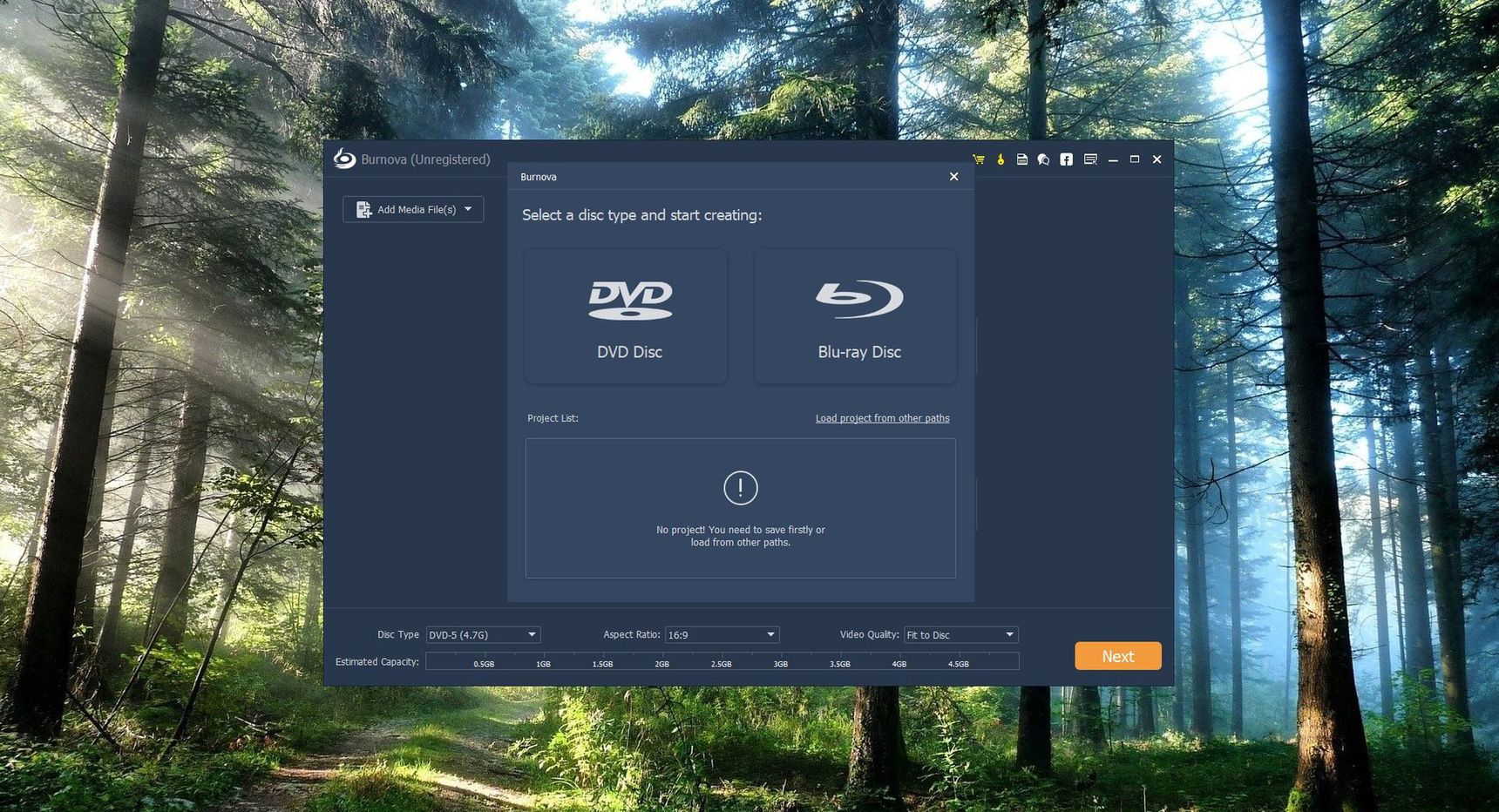This screenshot has height=812, width=1499.
Task: Click the Estimated Capacity bar
Action: coord(722,661)
